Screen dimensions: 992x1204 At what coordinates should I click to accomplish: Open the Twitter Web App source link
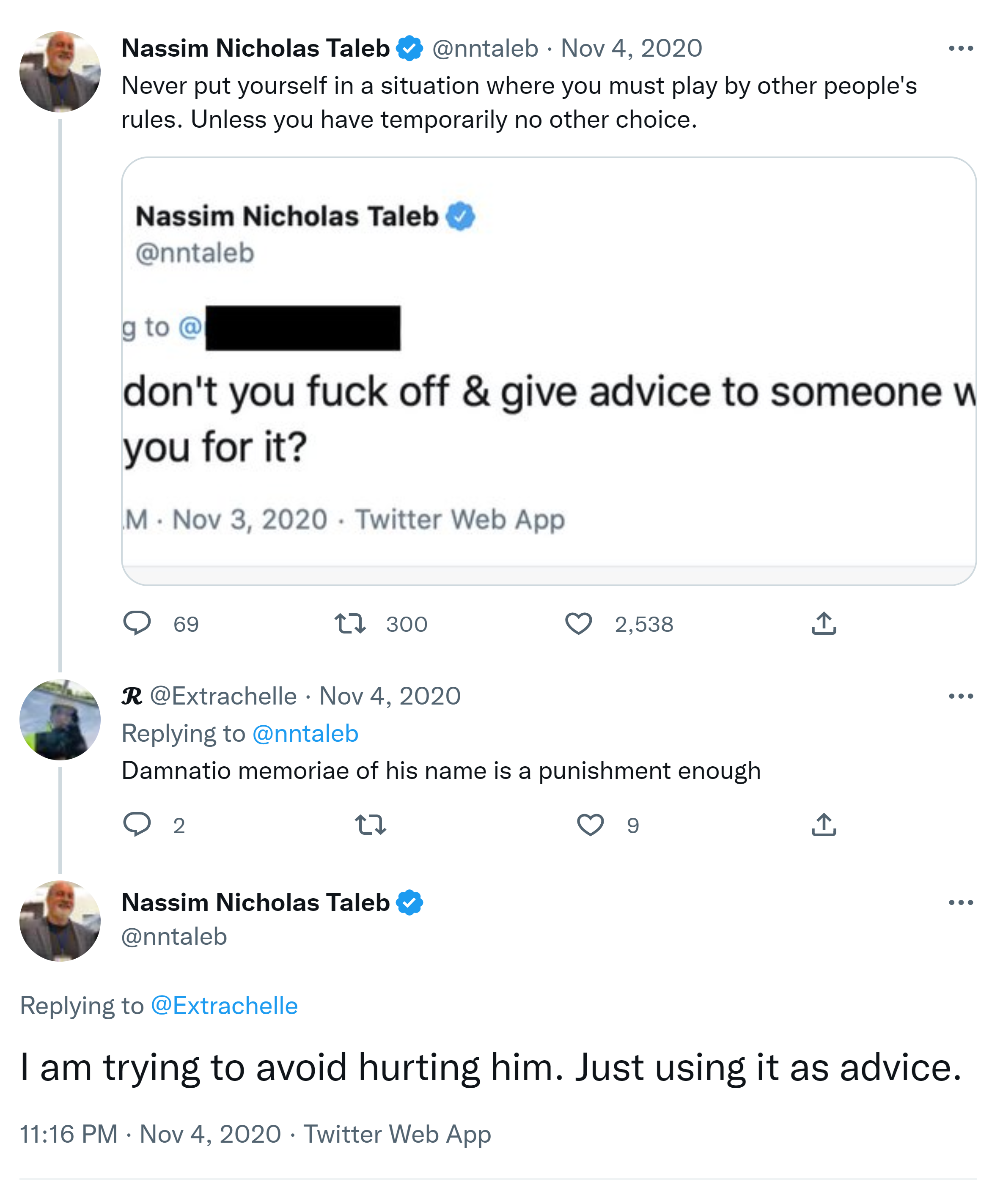click(x=396, y=1134)
